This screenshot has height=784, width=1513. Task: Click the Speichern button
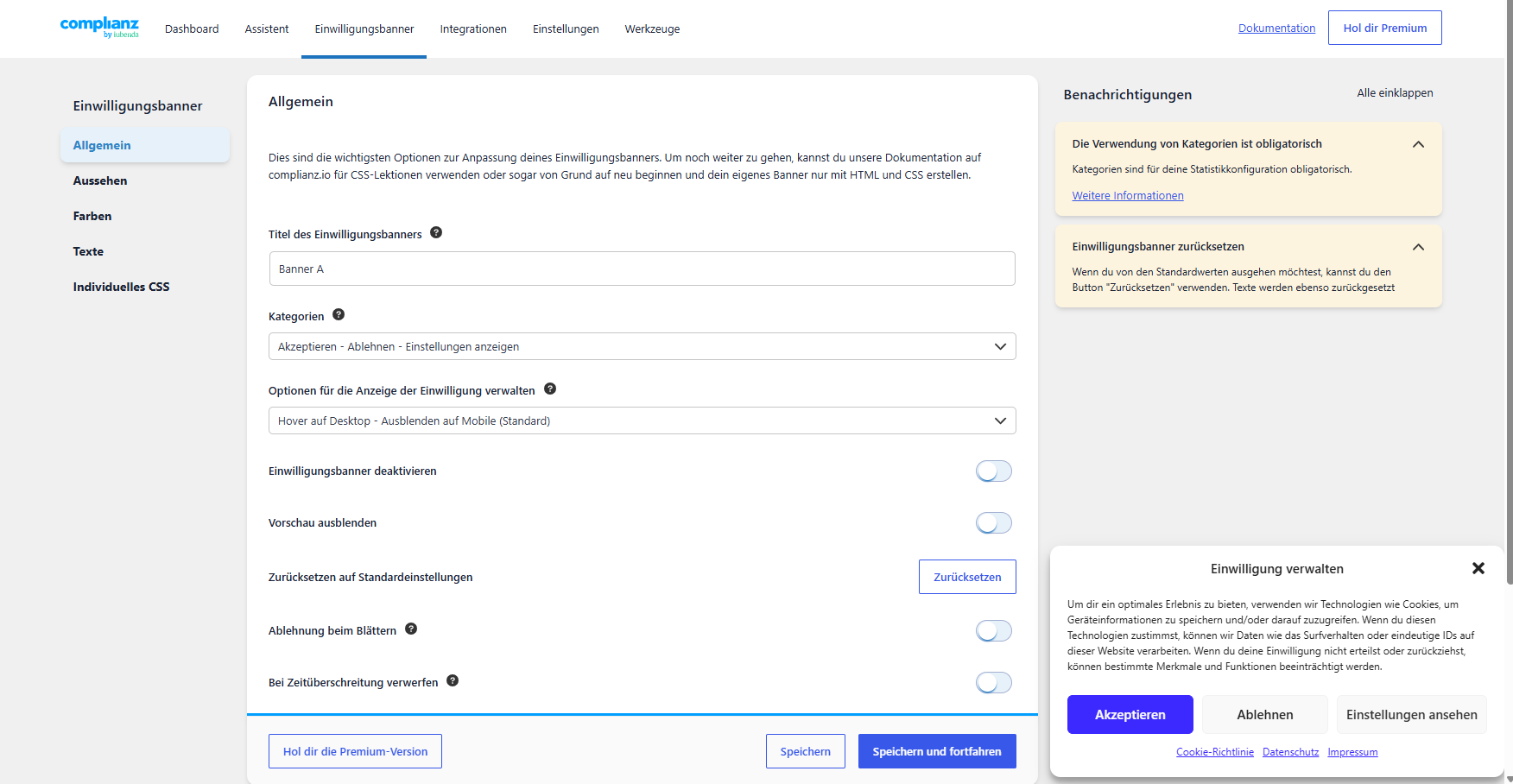point(805,751)
